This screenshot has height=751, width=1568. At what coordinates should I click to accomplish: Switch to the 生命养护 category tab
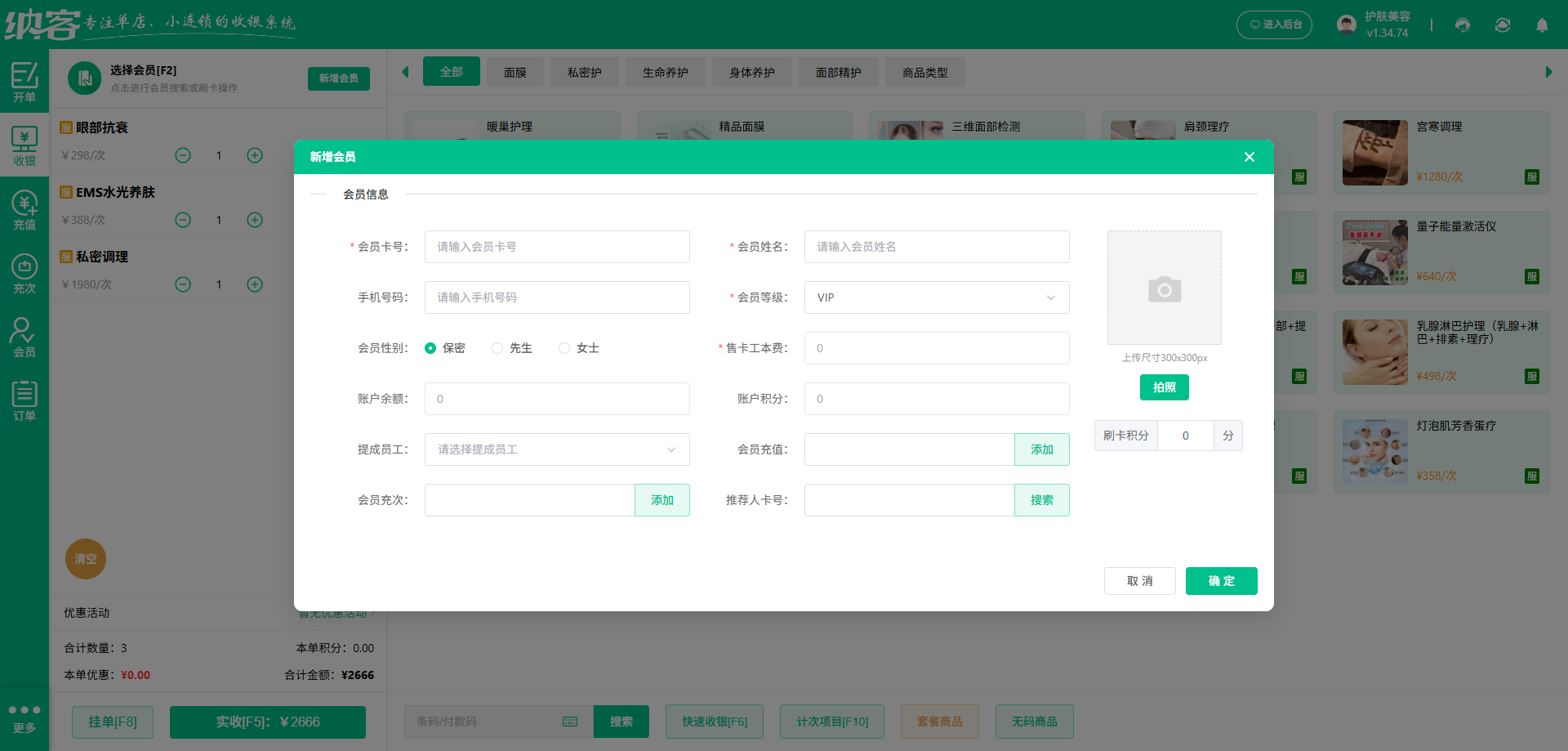[x=666, y=73]
